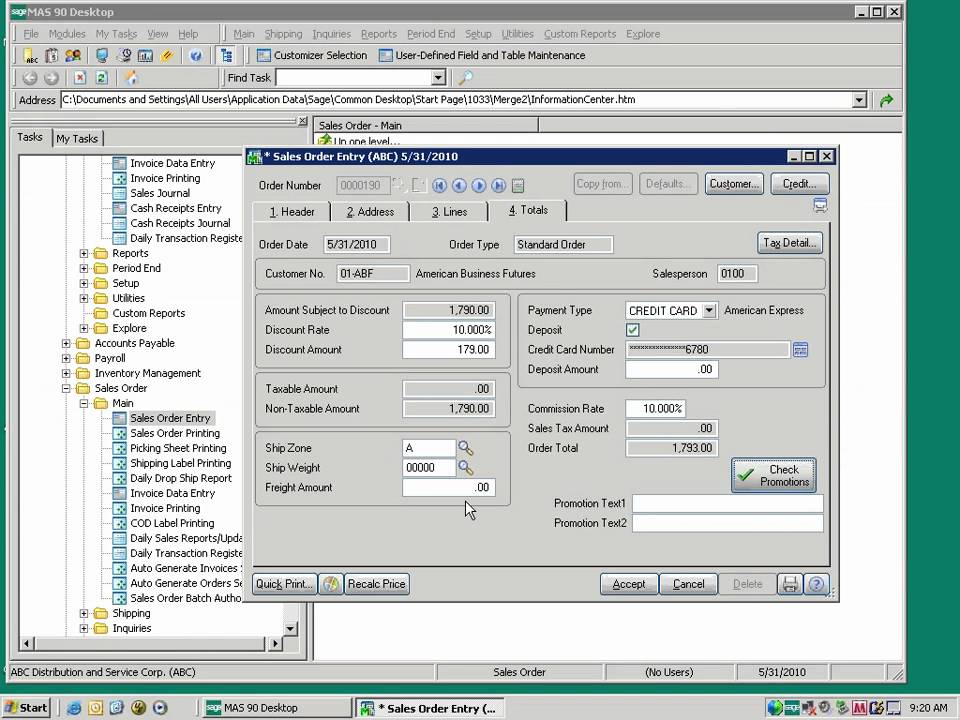Click the Change Date calendar icon

click(x=52, y=56)
